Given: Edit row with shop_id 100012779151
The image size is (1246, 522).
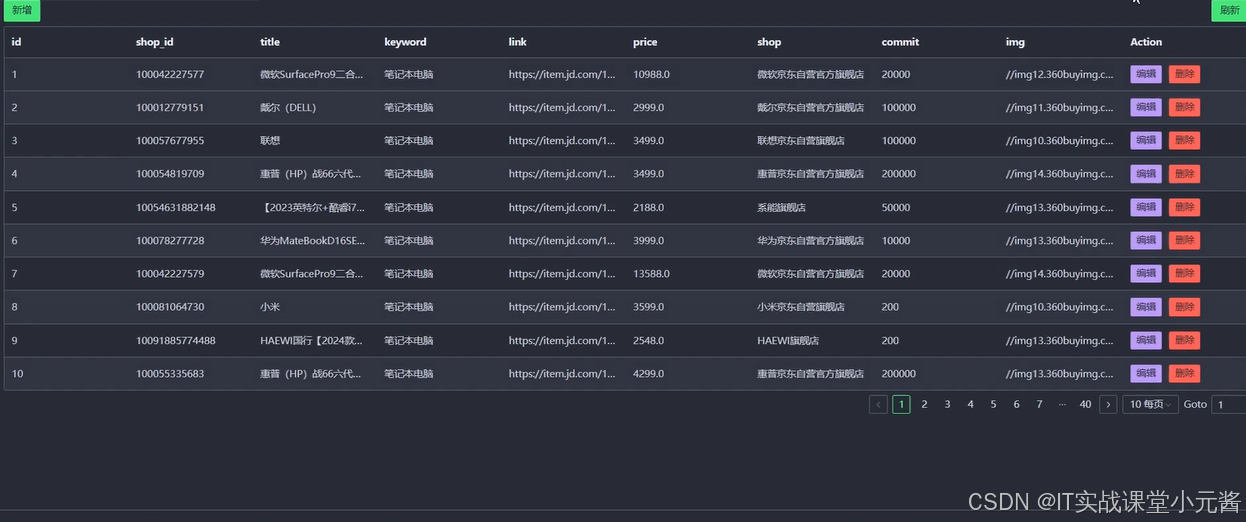Looking at the screenshot, I should click(x=1146, y=107).
